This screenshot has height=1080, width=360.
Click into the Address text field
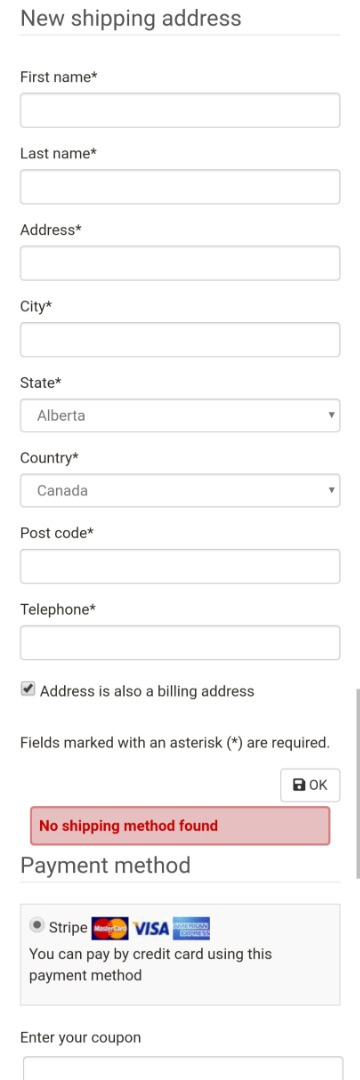point(180,263)
